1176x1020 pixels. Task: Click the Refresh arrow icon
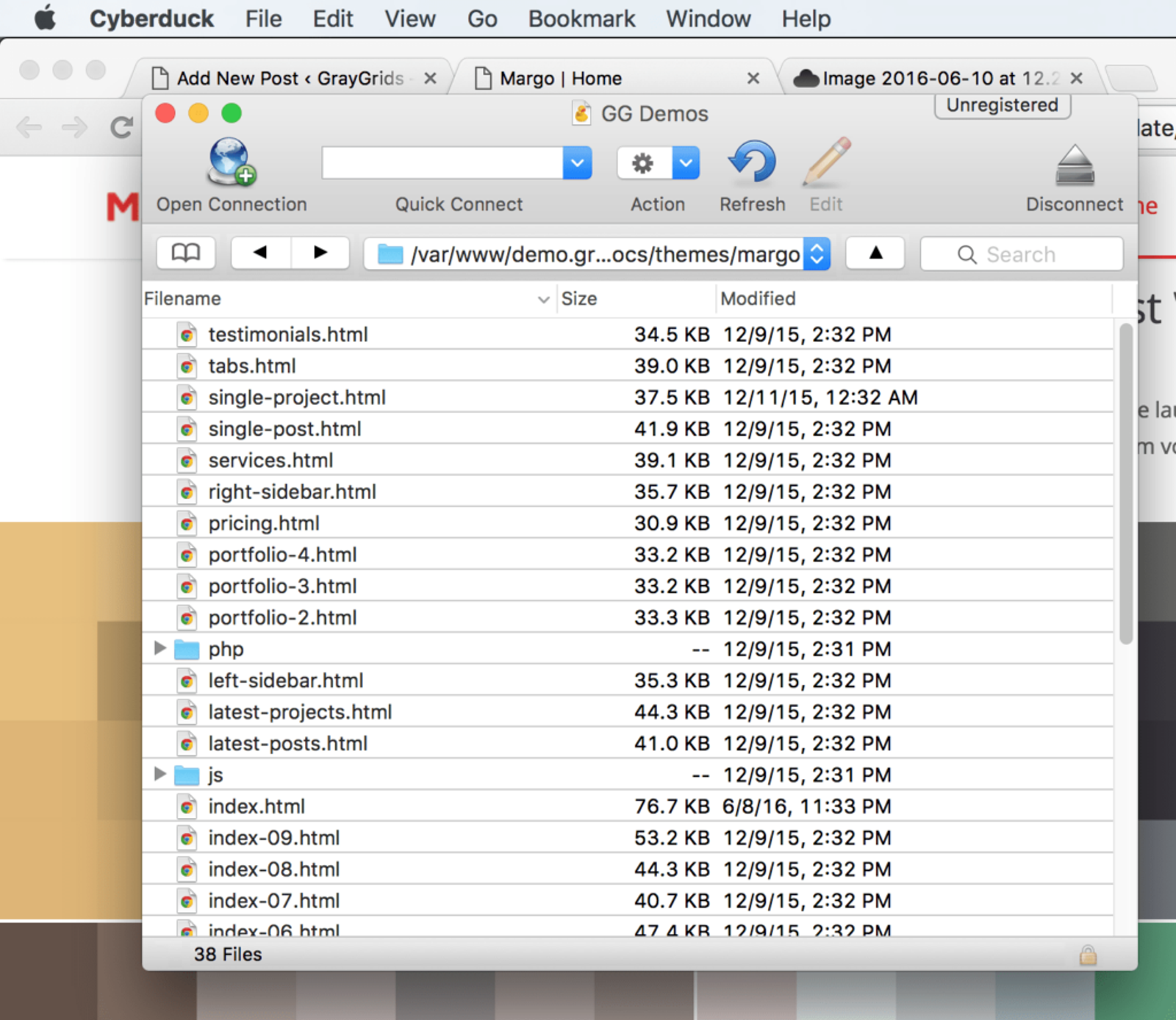751,162
